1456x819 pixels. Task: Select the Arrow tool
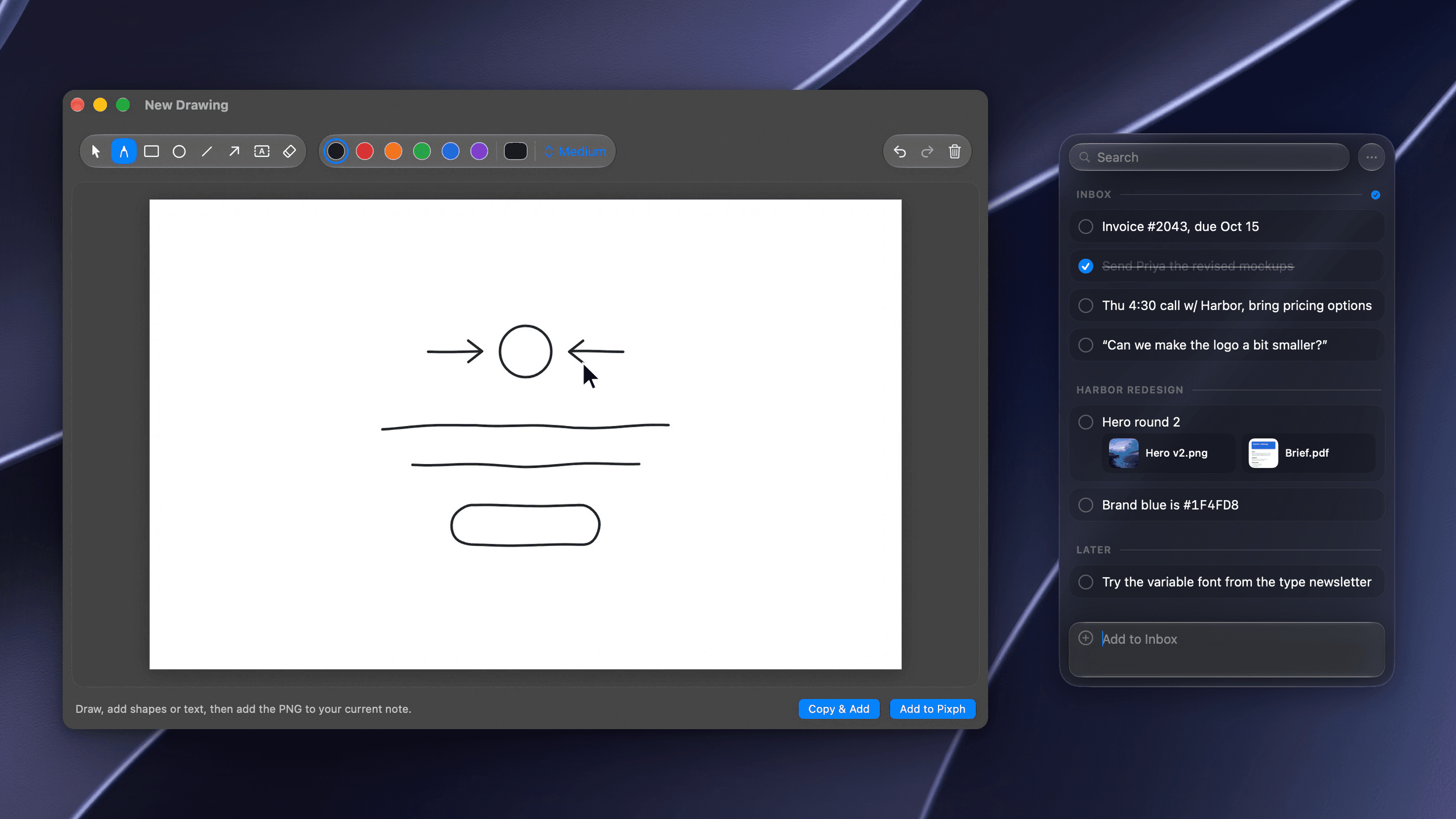(234, 151)
